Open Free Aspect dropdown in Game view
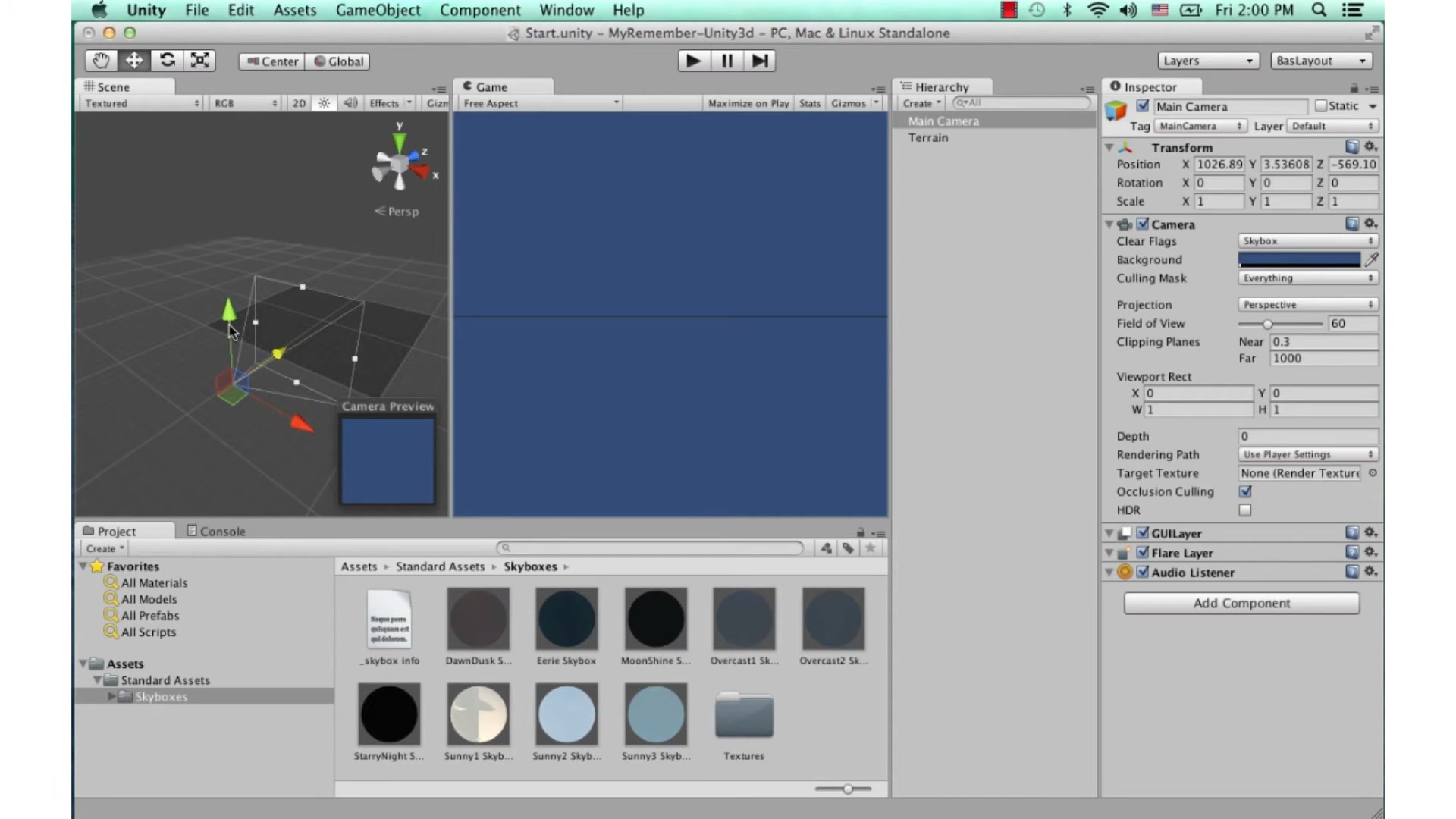The height and width of the screenshot is (819, 1456). tap(541, 103)
